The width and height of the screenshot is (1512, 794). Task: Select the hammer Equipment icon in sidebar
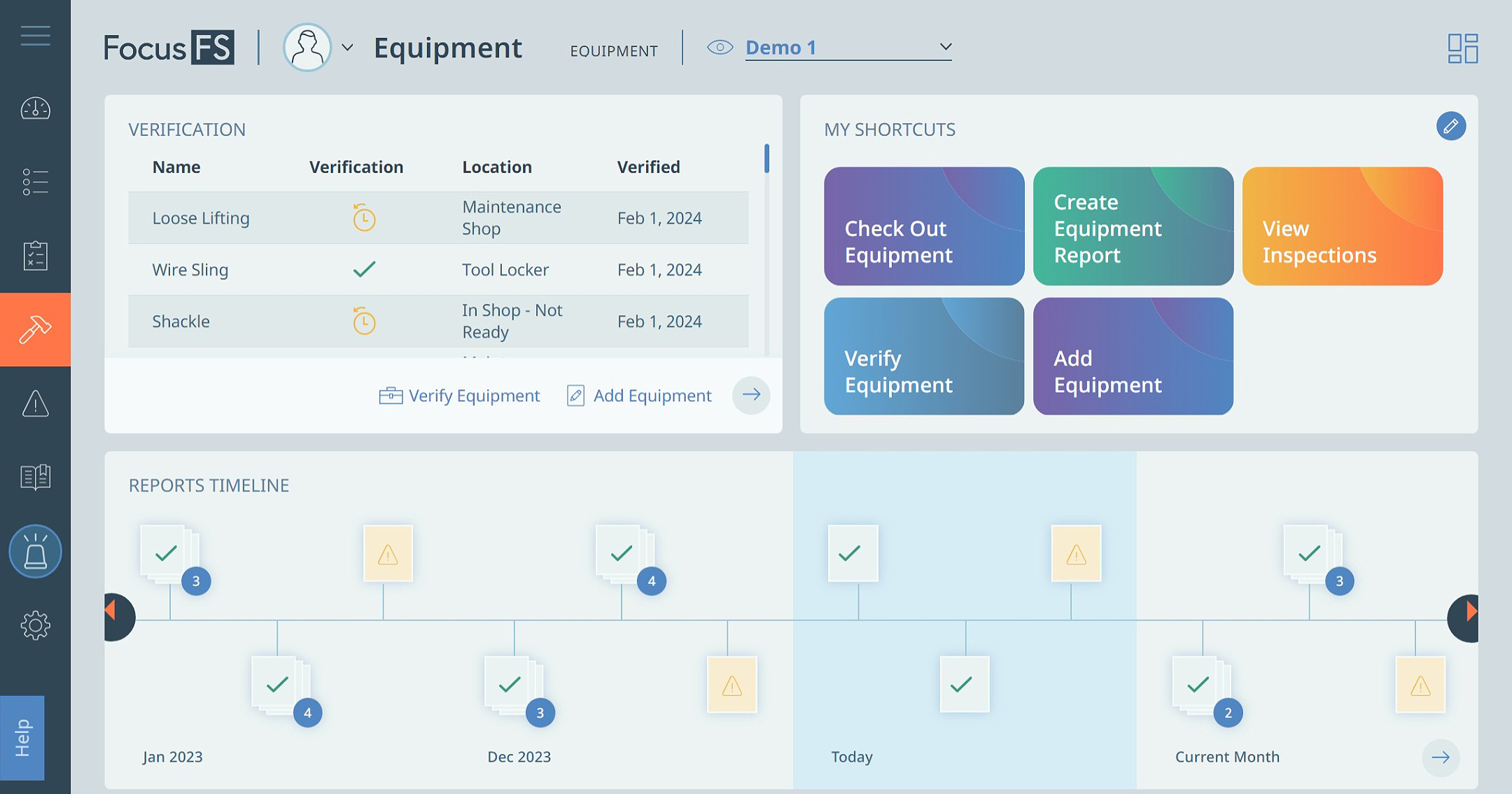tap(35, 329)
